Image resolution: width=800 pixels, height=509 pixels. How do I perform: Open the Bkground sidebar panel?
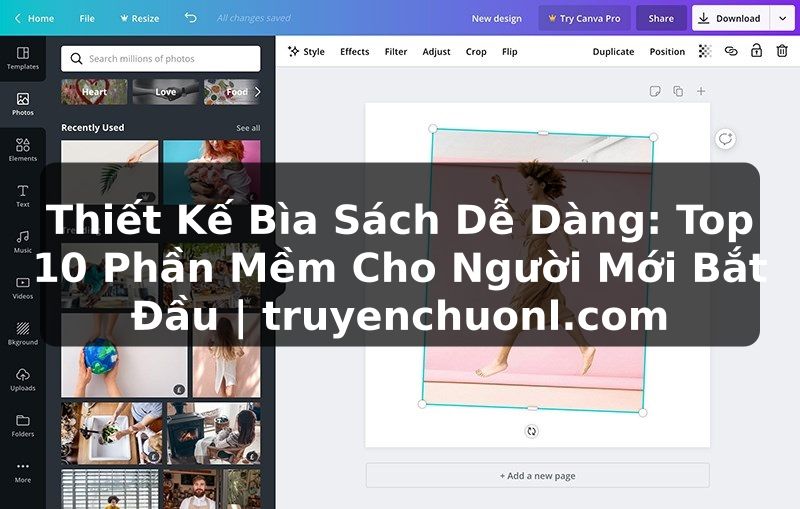pyautogui.click(x=22, y=334)
